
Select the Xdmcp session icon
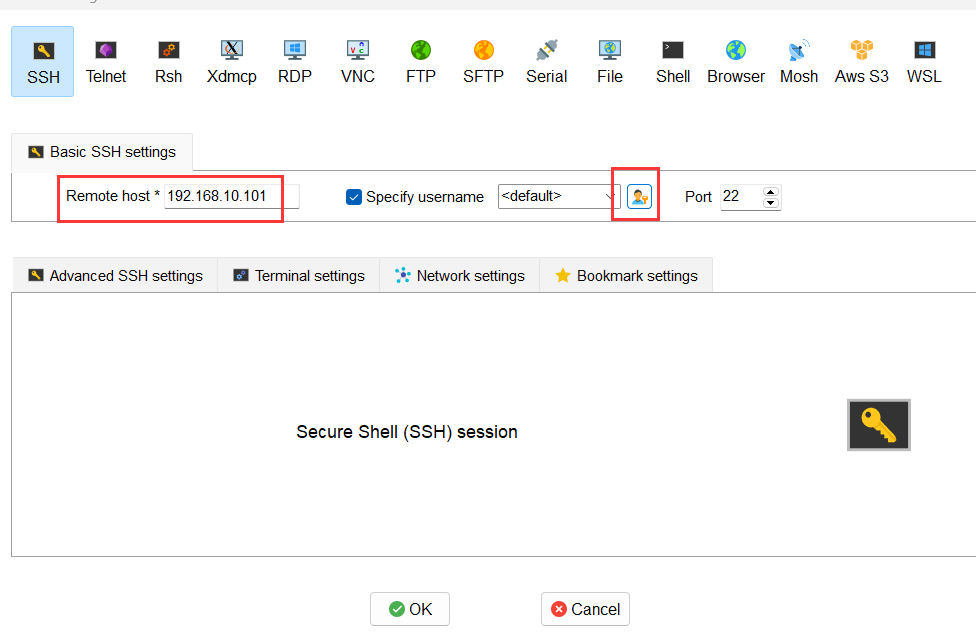tap(232, 62)
